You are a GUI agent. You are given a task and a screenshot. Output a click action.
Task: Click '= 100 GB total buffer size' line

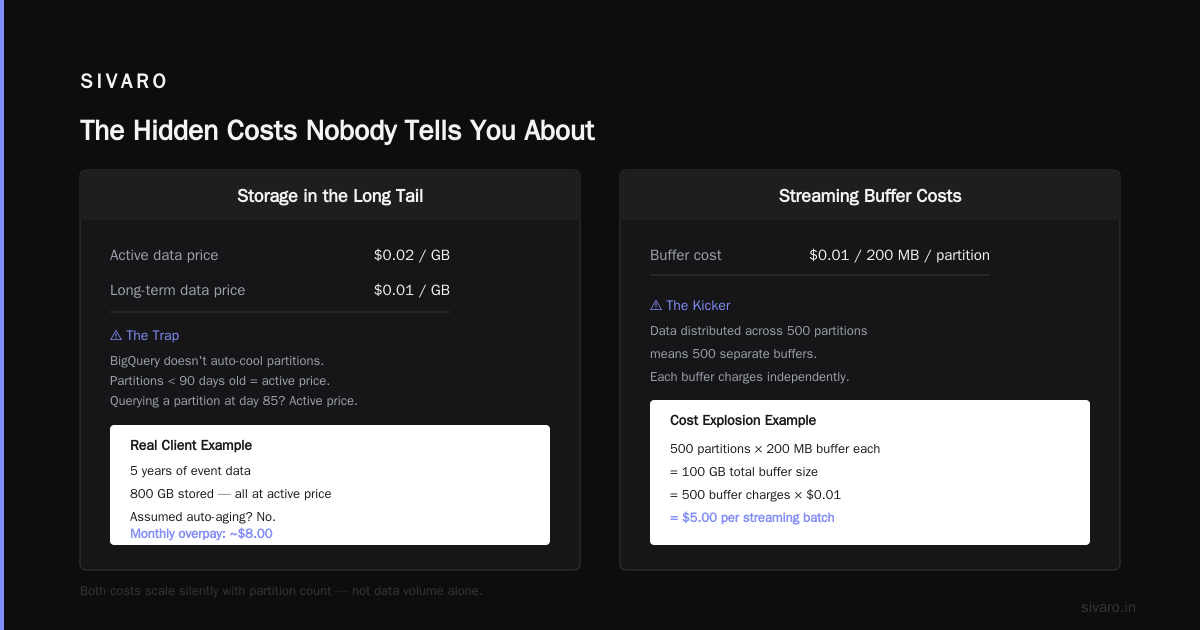(744, 472)
